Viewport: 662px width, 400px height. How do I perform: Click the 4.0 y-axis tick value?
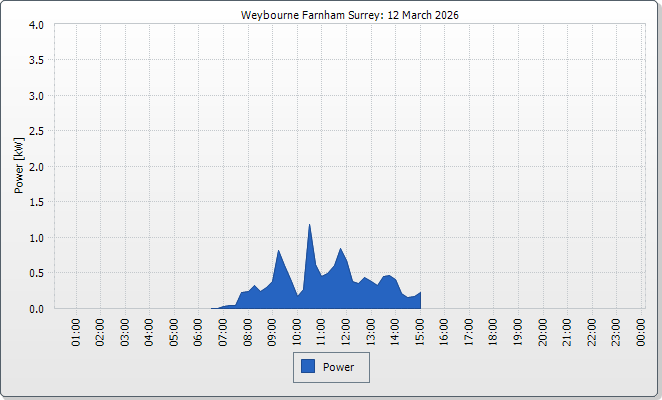(x=36, y=25)
